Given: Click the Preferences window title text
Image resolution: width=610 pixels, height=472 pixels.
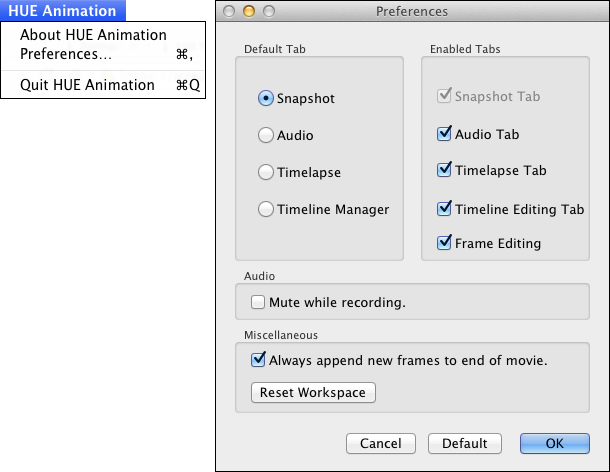Looking at the screenshot, I should point(412,12).
